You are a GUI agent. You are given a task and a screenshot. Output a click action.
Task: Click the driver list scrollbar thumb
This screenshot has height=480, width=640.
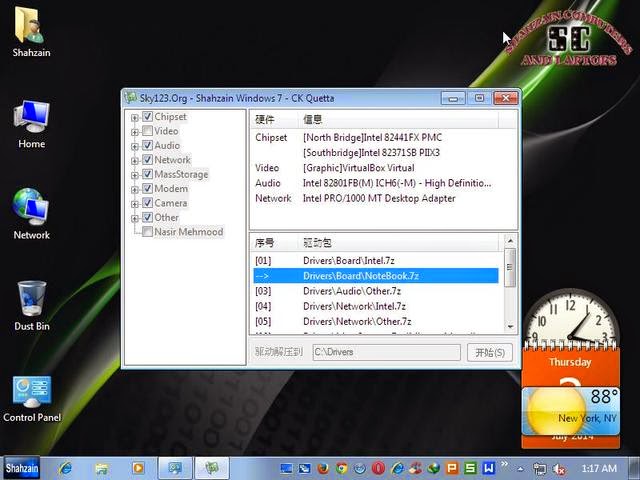click(x=510, y=267)
